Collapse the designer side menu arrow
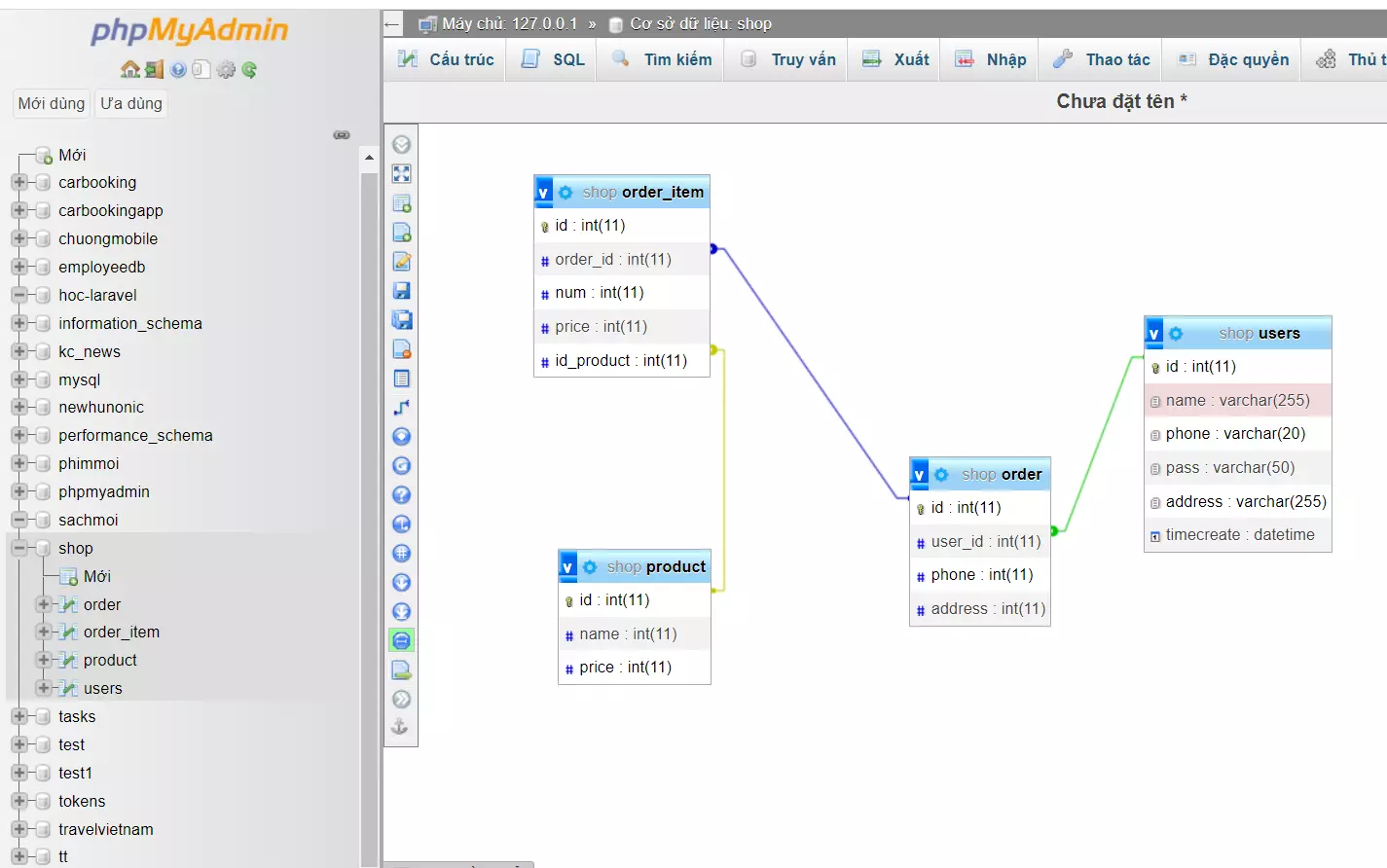The height and width of the screenshot is (868, 1387). pyautogui.click(x=401, y=145)
